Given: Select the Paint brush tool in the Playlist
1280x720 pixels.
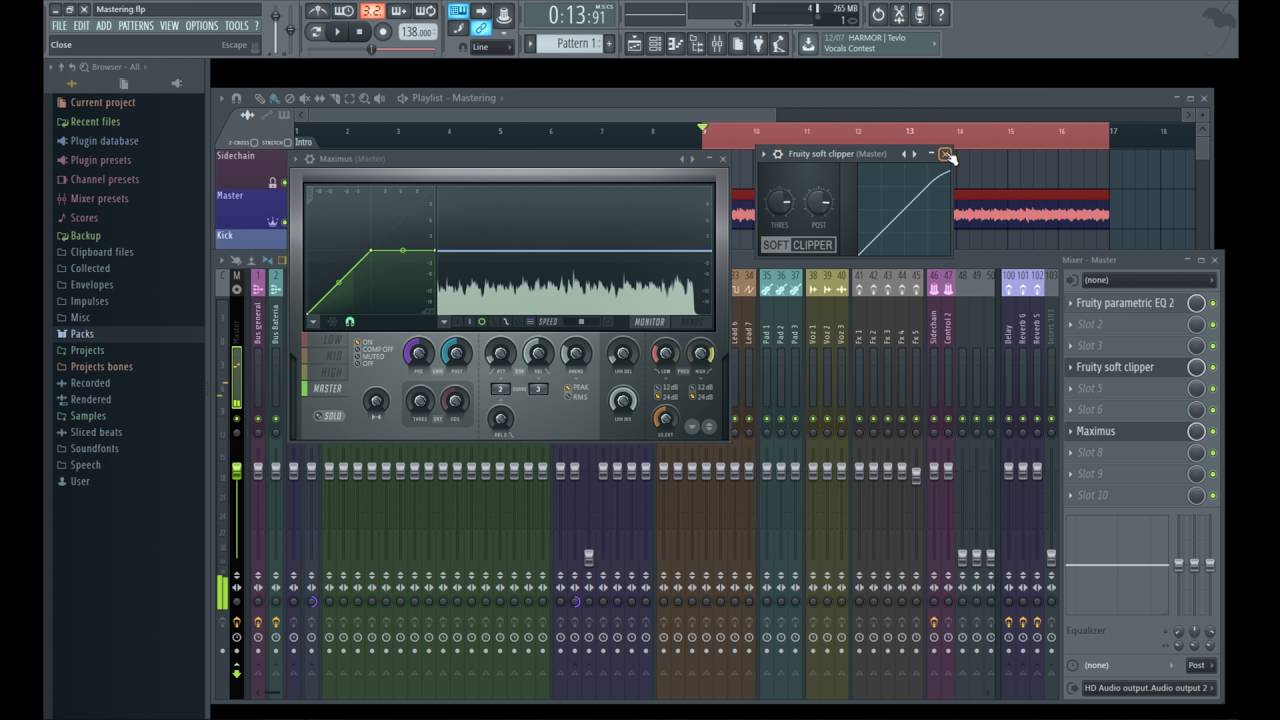Looking at the screenshot, I should (274, 99).
